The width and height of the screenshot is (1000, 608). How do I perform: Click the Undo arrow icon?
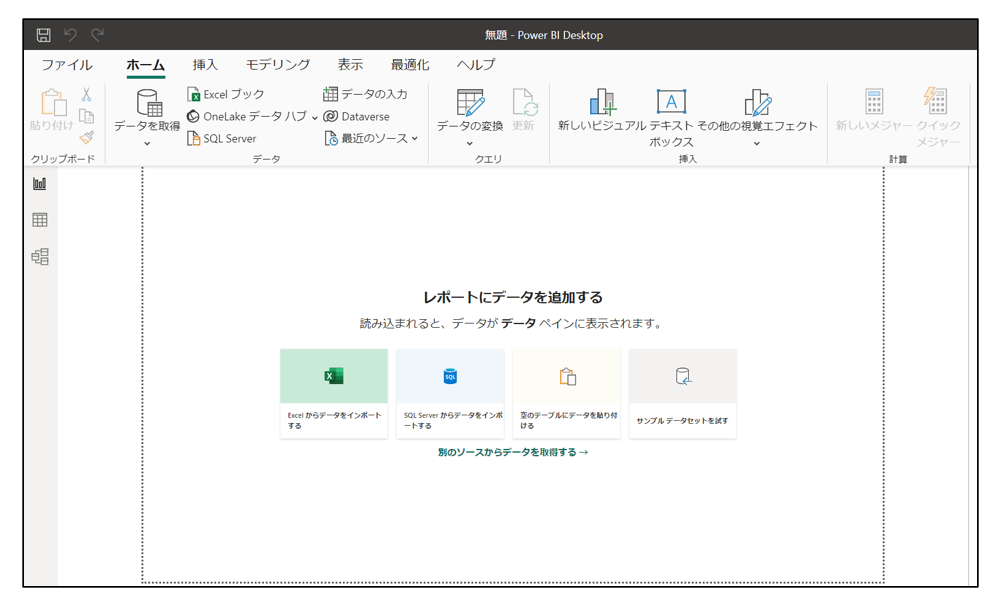pos(70,34)
